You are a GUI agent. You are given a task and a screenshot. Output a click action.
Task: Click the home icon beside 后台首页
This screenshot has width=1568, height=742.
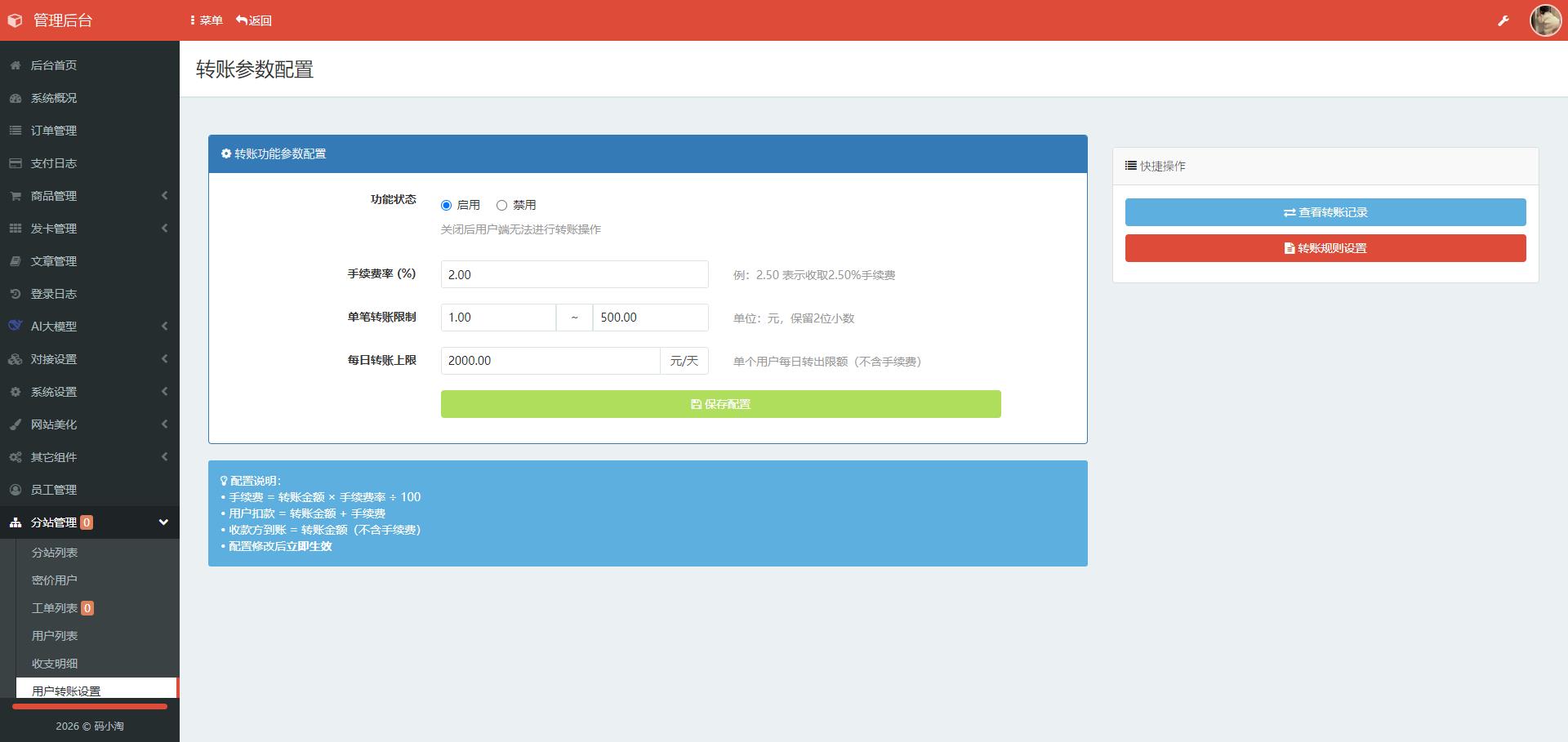[16, 65]
